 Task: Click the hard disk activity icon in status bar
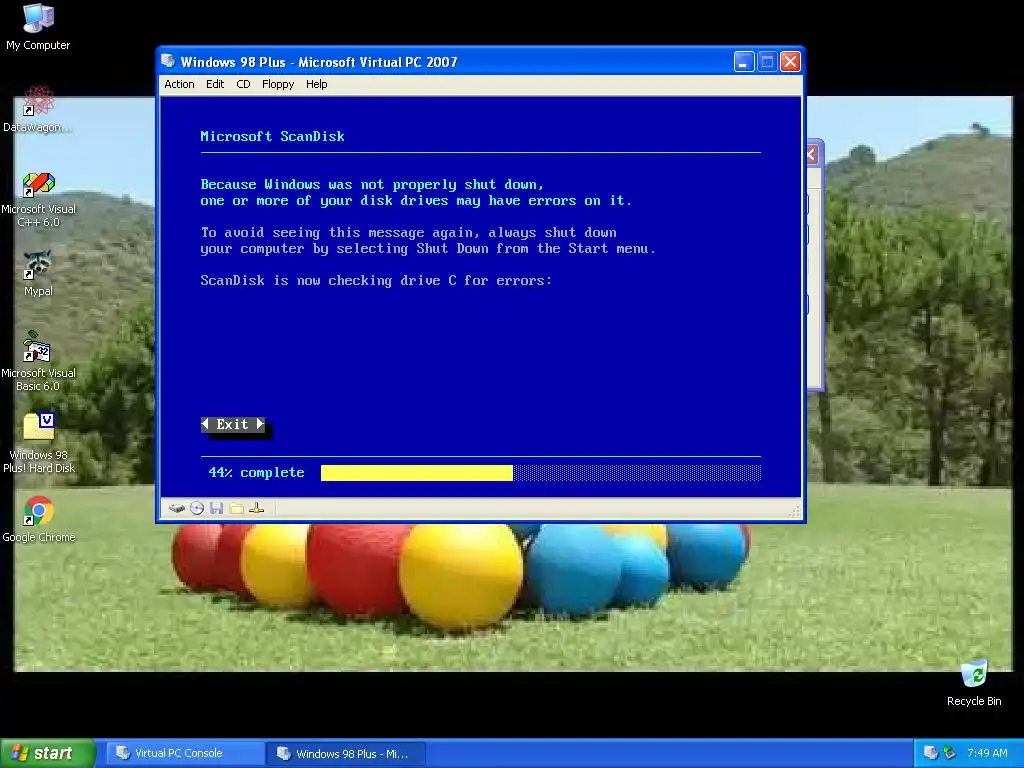[x=176, y=508]
